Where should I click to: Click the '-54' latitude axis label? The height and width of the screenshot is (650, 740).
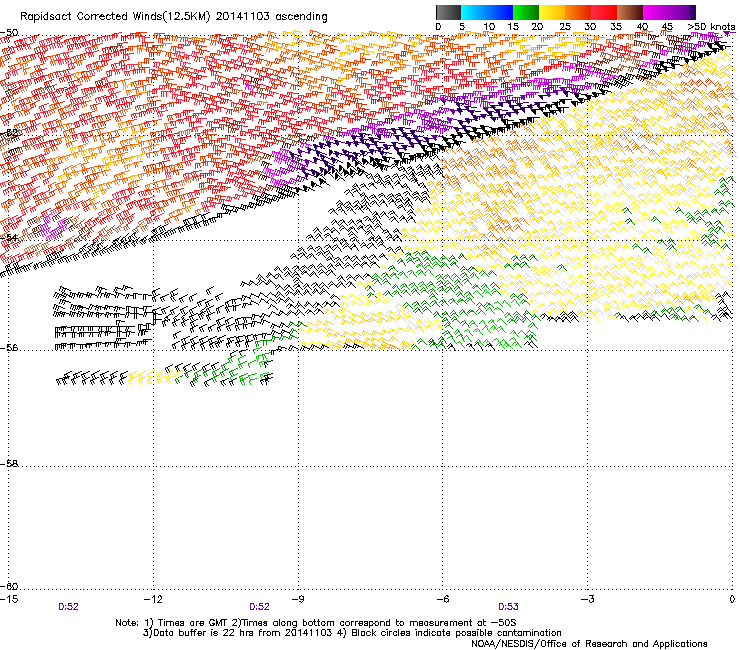point(9,237)
